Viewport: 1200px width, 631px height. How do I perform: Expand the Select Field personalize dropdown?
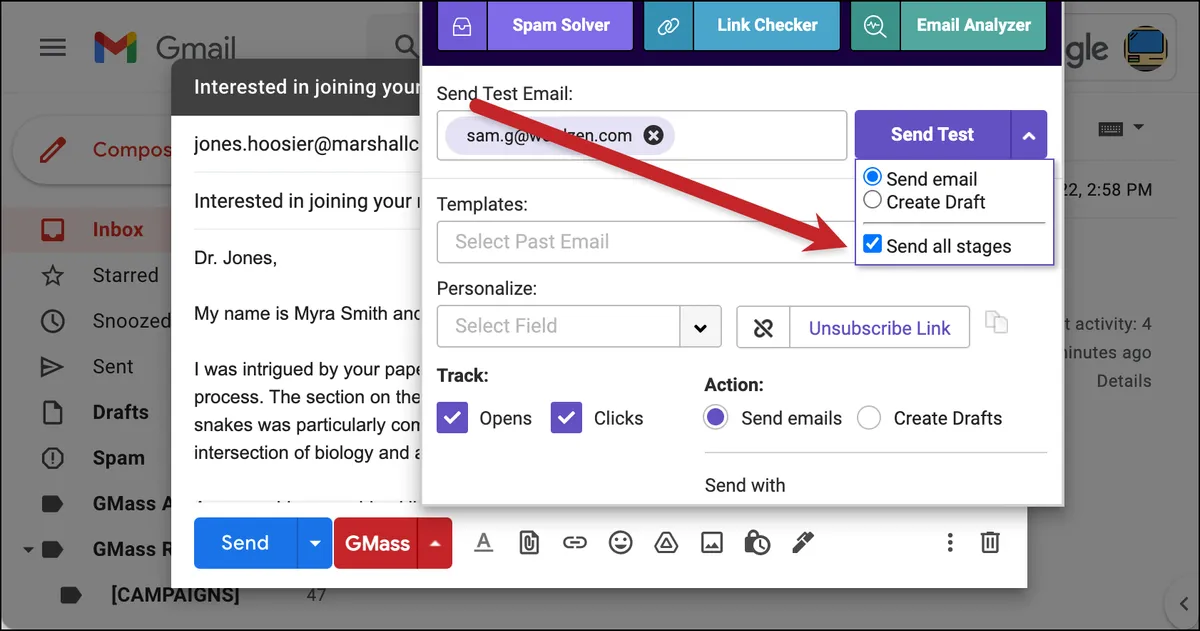[701, 326]
